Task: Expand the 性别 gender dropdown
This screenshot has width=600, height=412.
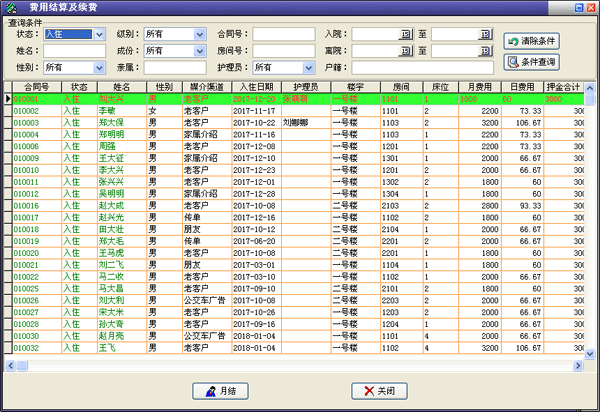Action: click(x=98, y=67)
